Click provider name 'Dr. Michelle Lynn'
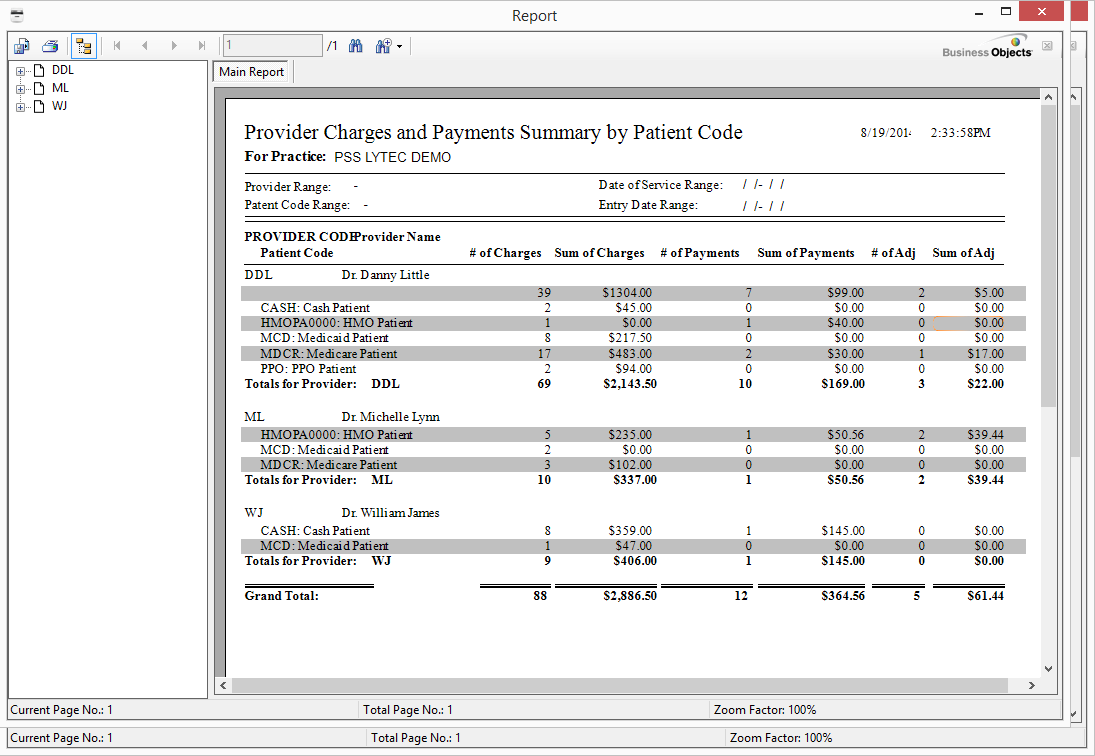The width and height of the screenshot is (1095, 756). tap(390, 417)
